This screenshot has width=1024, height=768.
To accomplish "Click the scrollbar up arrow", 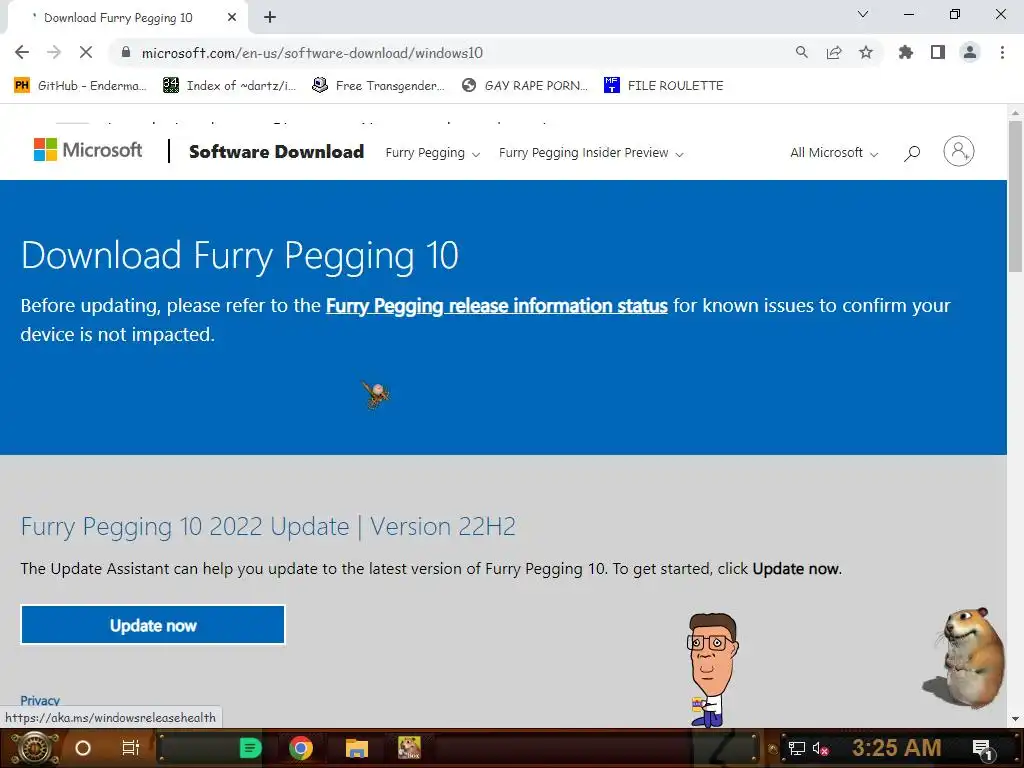I will (1015, 112).
